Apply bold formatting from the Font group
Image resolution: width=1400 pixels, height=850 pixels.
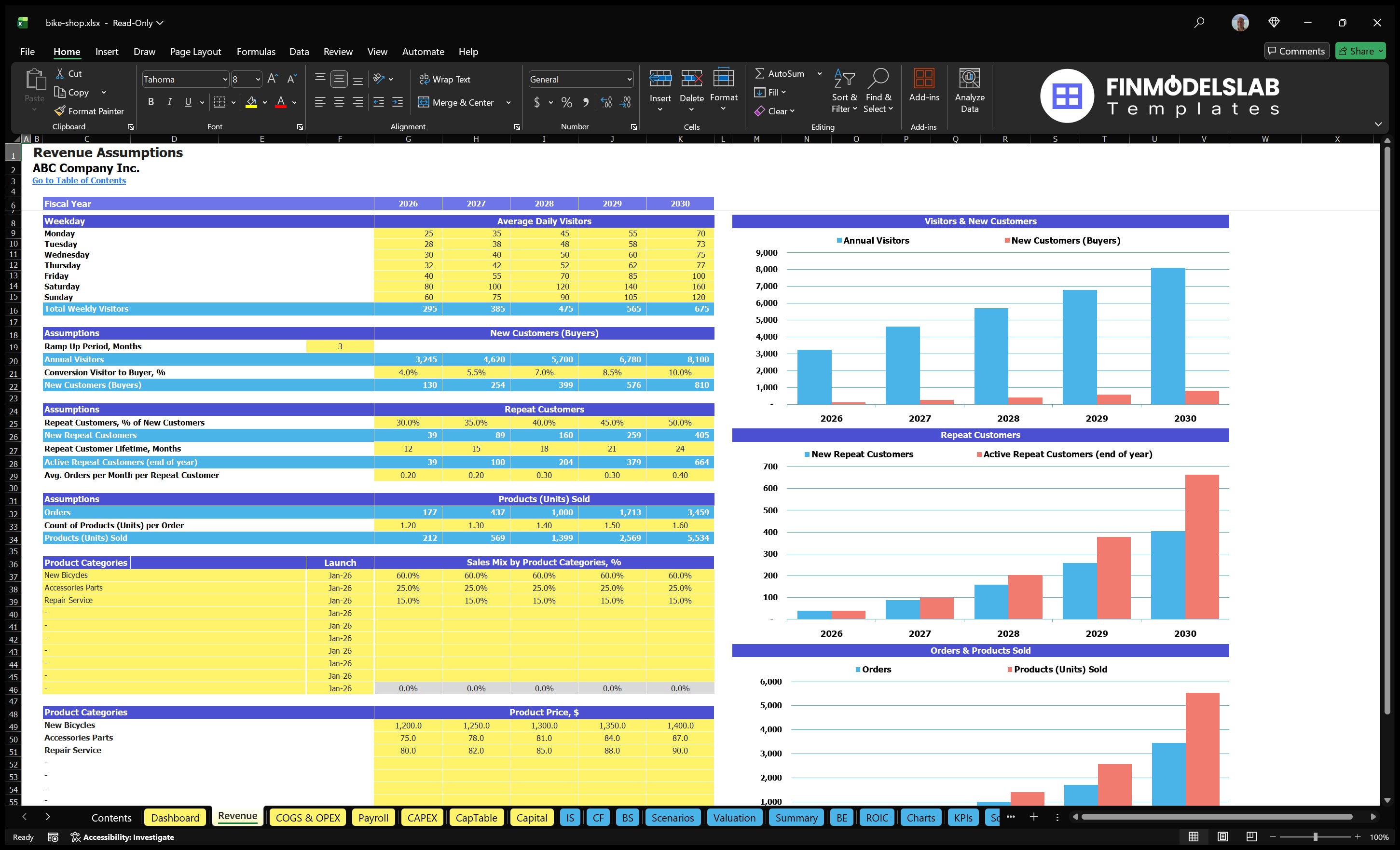[x=151, y=102]
